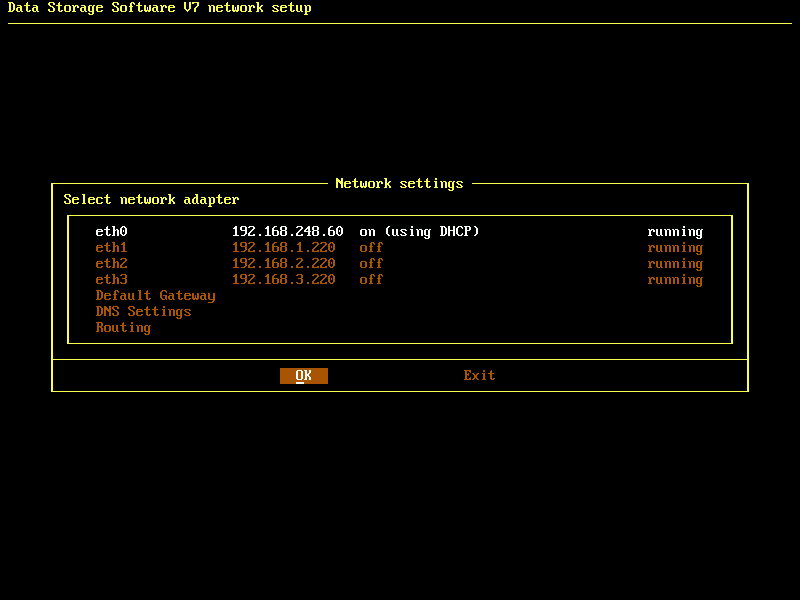
Task: Click IP address 192.168.1.220
Action: [284, 247]
